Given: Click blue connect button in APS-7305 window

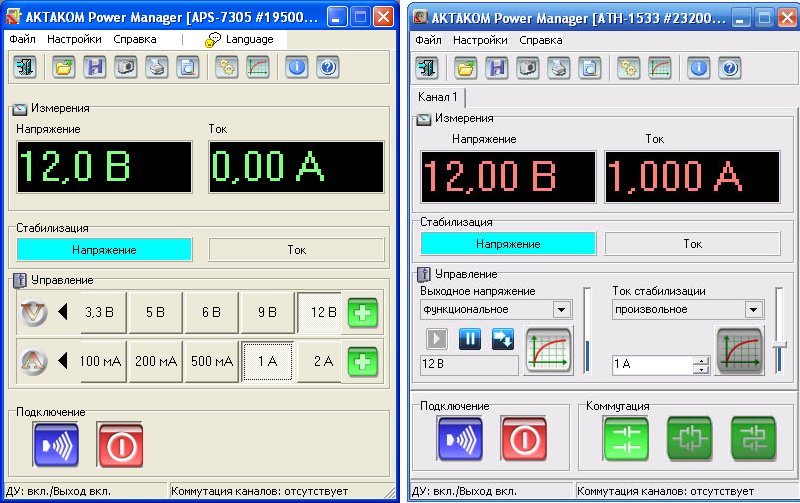Looking at the screenshot, I should (x=56, y=445).
